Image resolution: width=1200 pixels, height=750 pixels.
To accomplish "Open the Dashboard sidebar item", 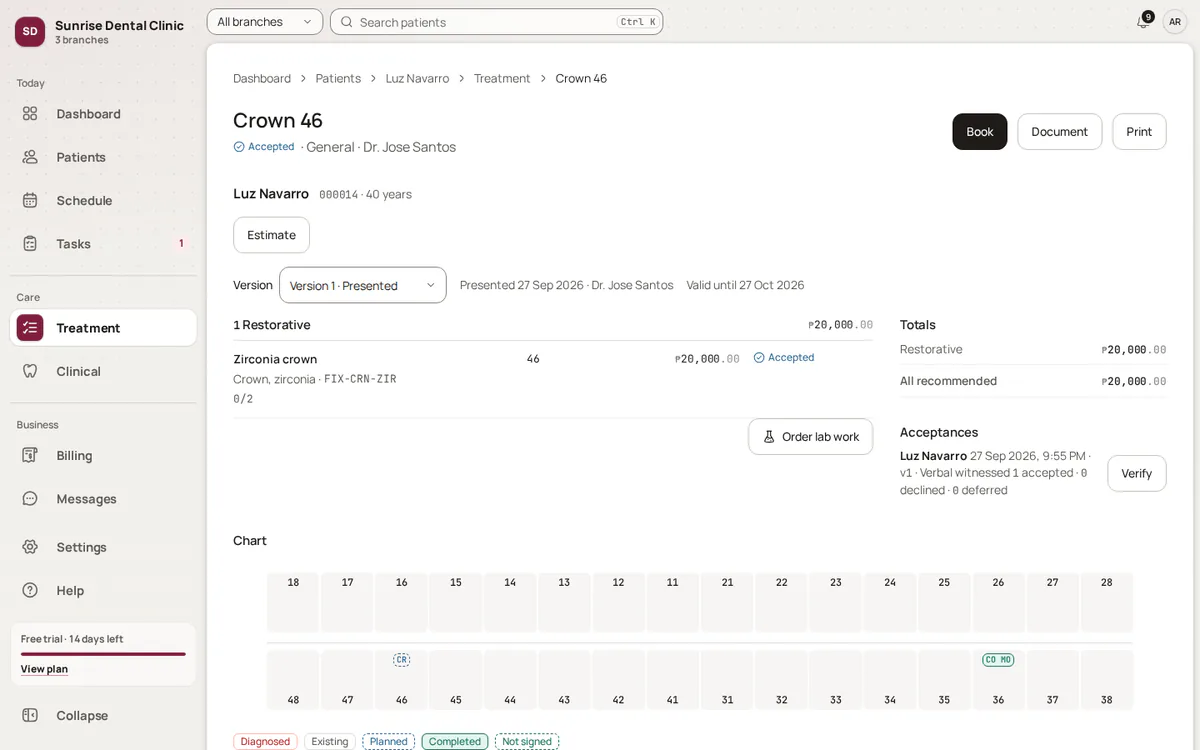I will 103,114.
